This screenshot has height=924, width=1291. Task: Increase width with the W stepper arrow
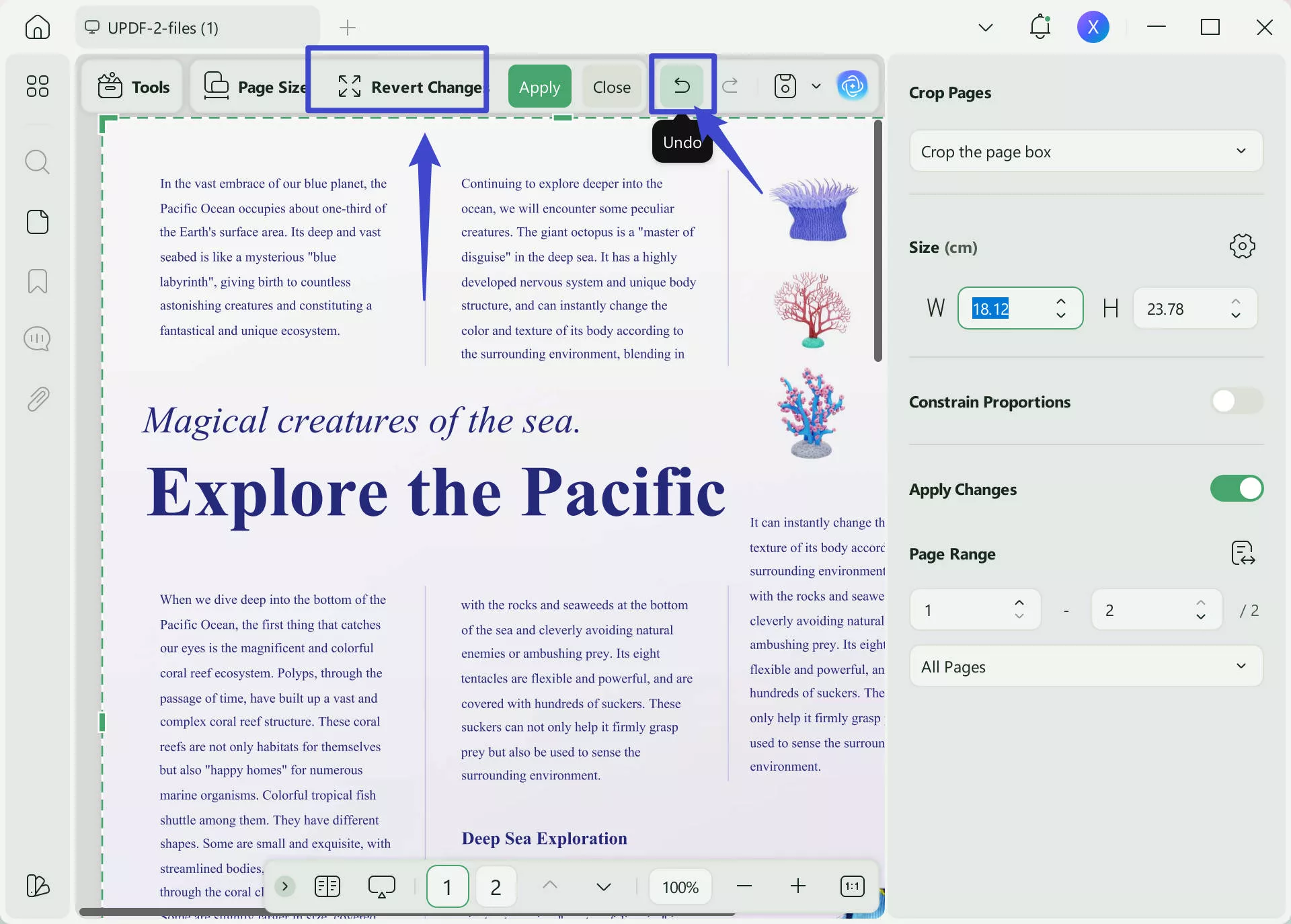[x=1060, y=302]
